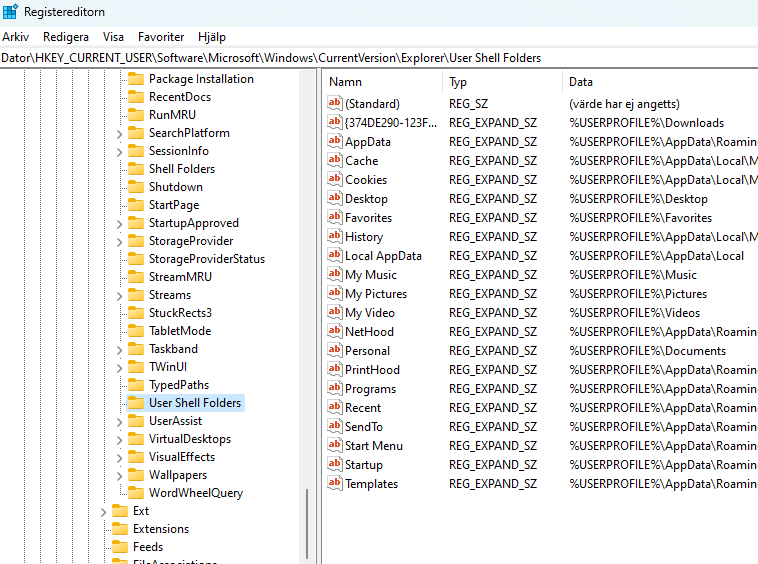Expand the UserAssist key
Screen dimensions: 758x564
tap(119, 422)
